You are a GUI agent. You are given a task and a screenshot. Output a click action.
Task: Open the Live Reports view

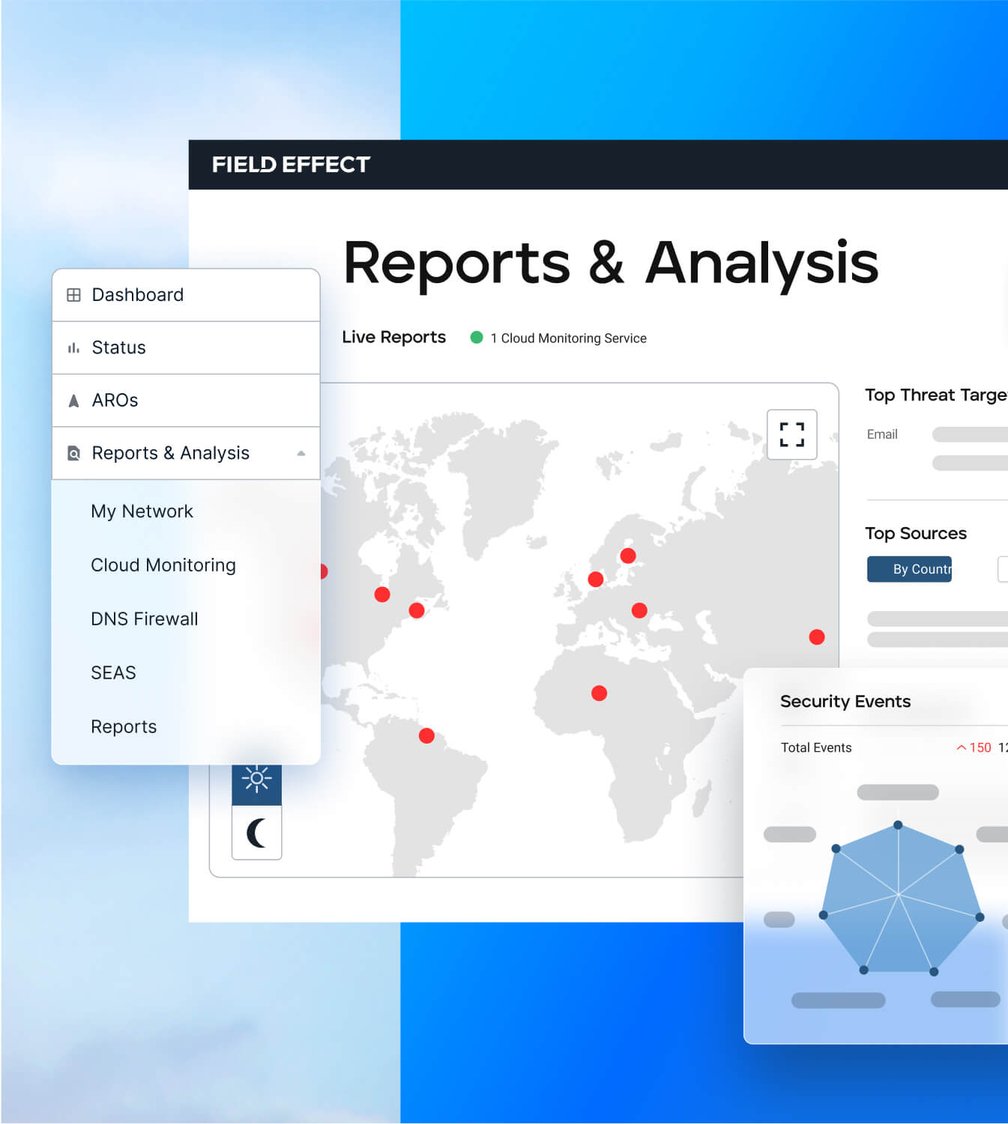point(393,337)
